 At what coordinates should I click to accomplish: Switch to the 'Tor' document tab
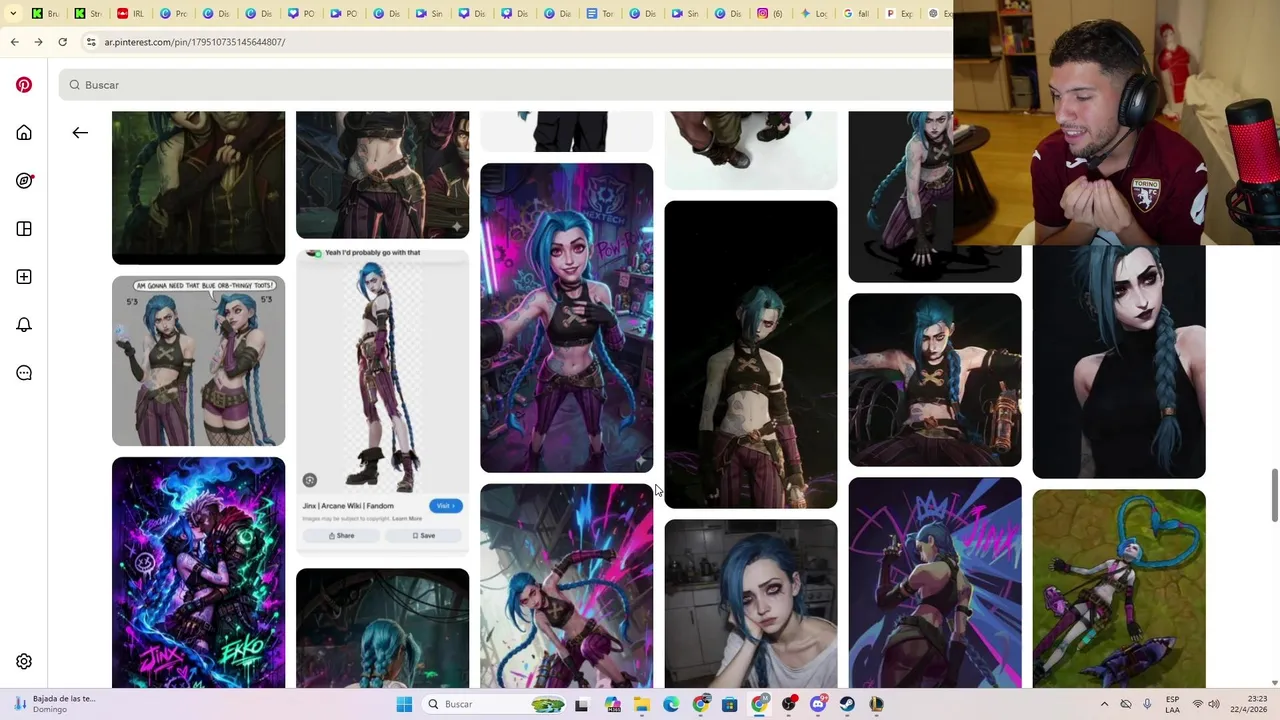point(602,13)
